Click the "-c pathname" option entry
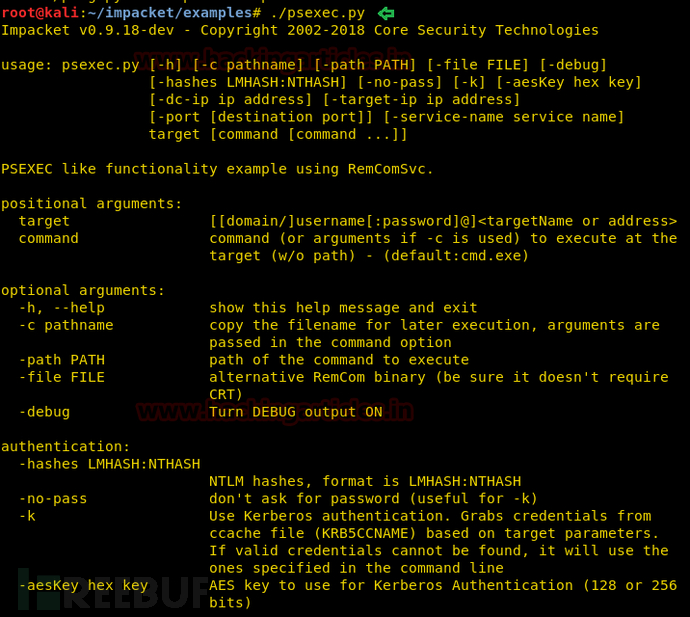 (x=66, y=325)
